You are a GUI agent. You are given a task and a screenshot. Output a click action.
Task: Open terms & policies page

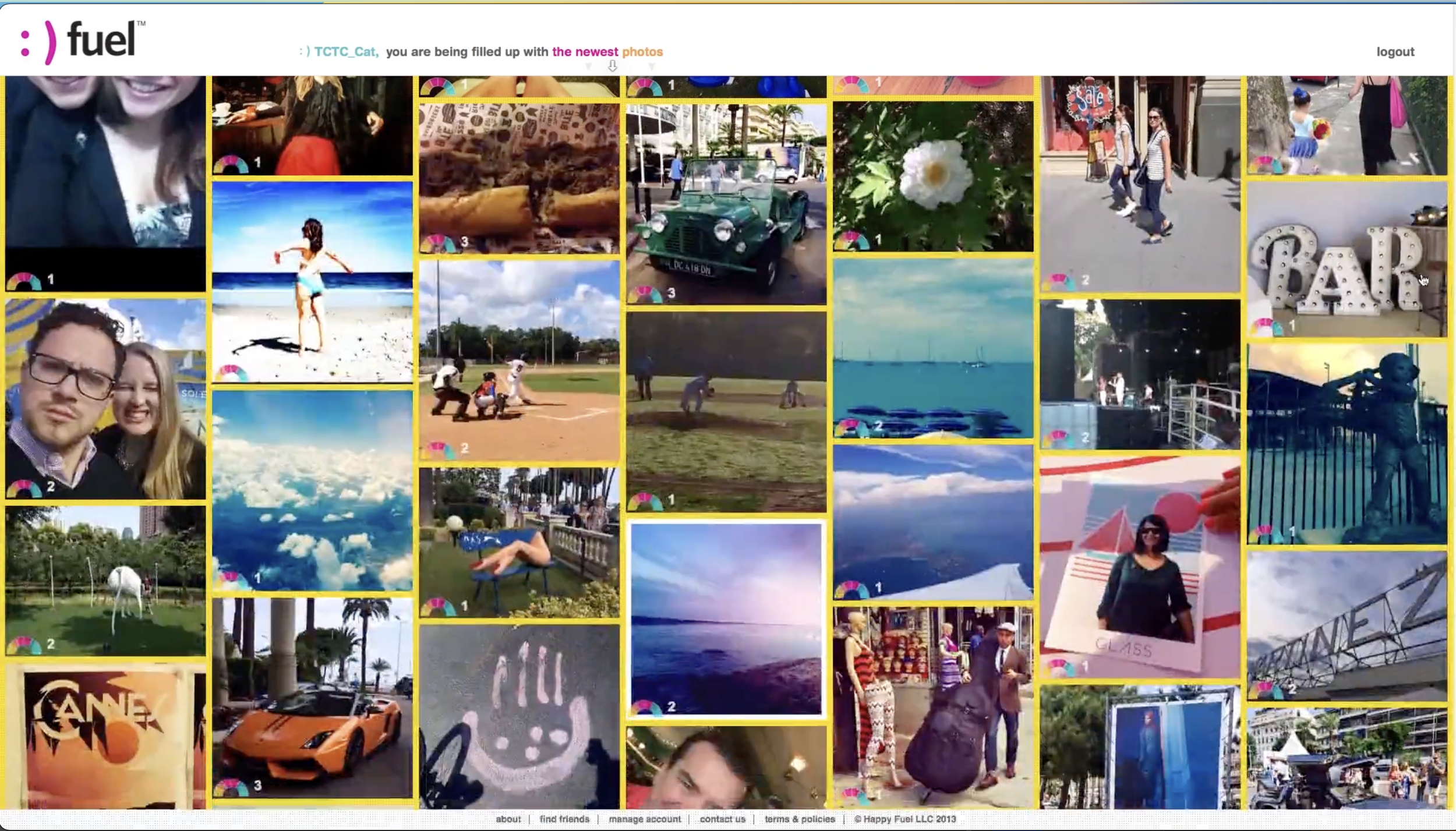click(799, 819)
